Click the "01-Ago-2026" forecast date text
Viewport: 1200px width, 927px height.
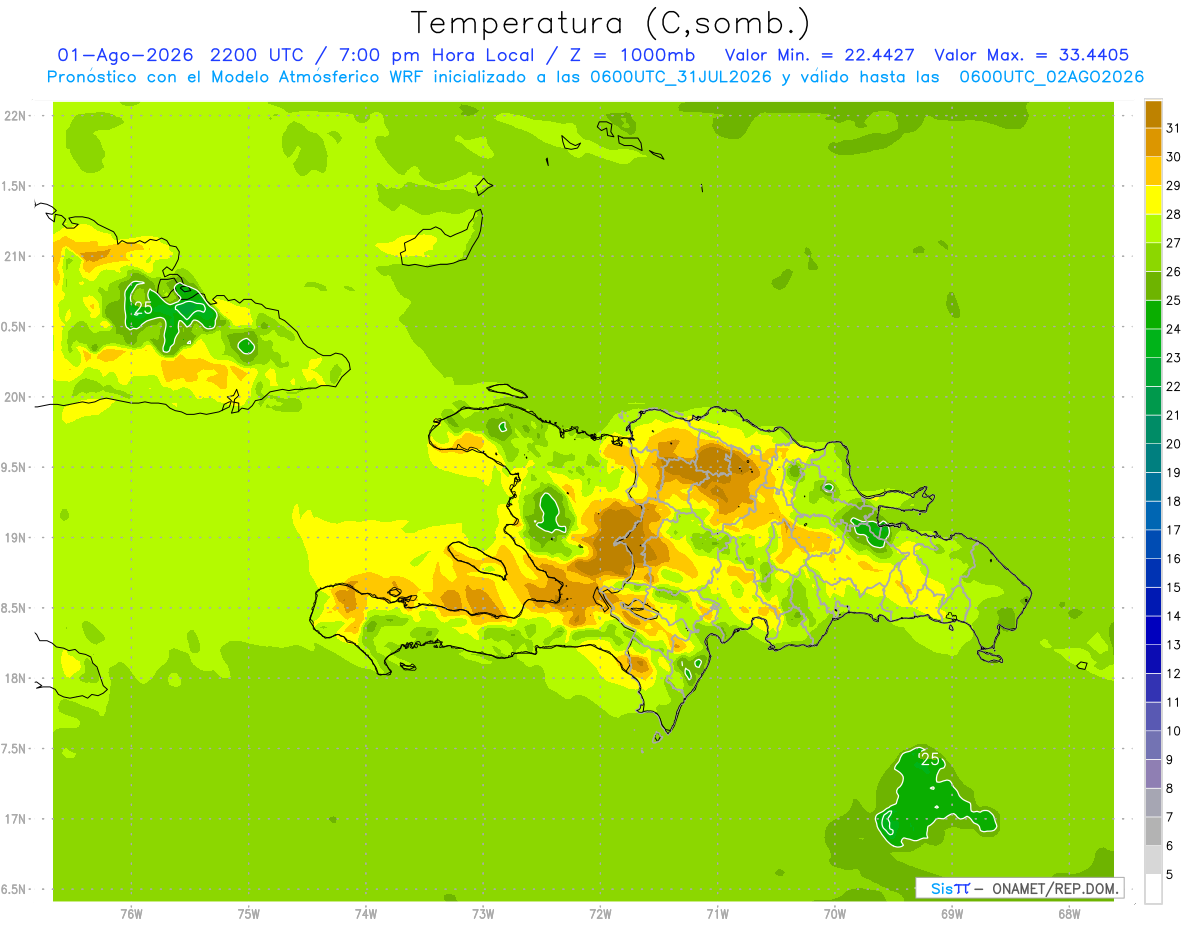(125, 55)
